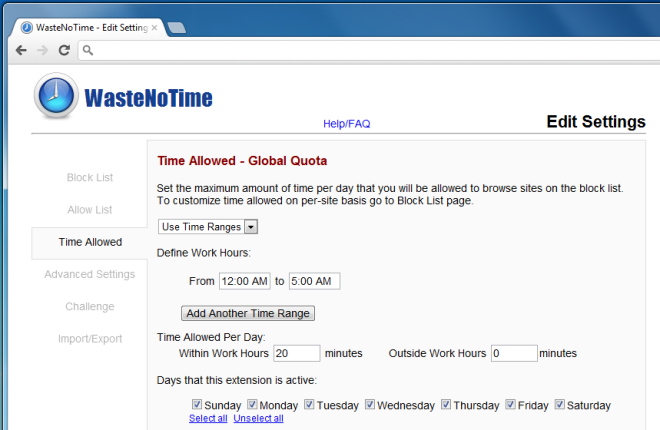Open a new browser tab
The height and width of the screenshot is (430, 660).
pos(177,28)
